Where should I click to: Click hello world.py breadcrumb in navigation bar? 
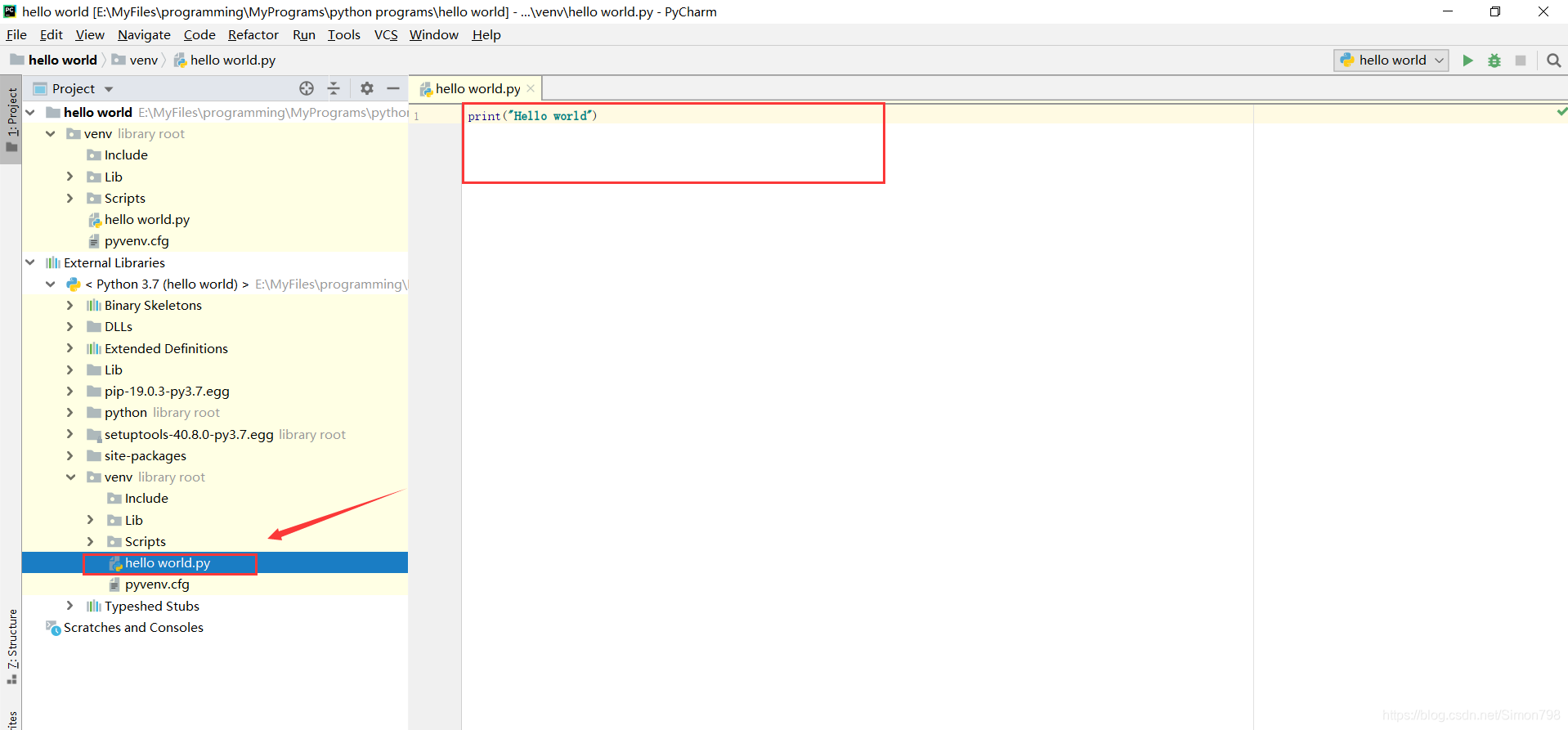tap(225, 60)
